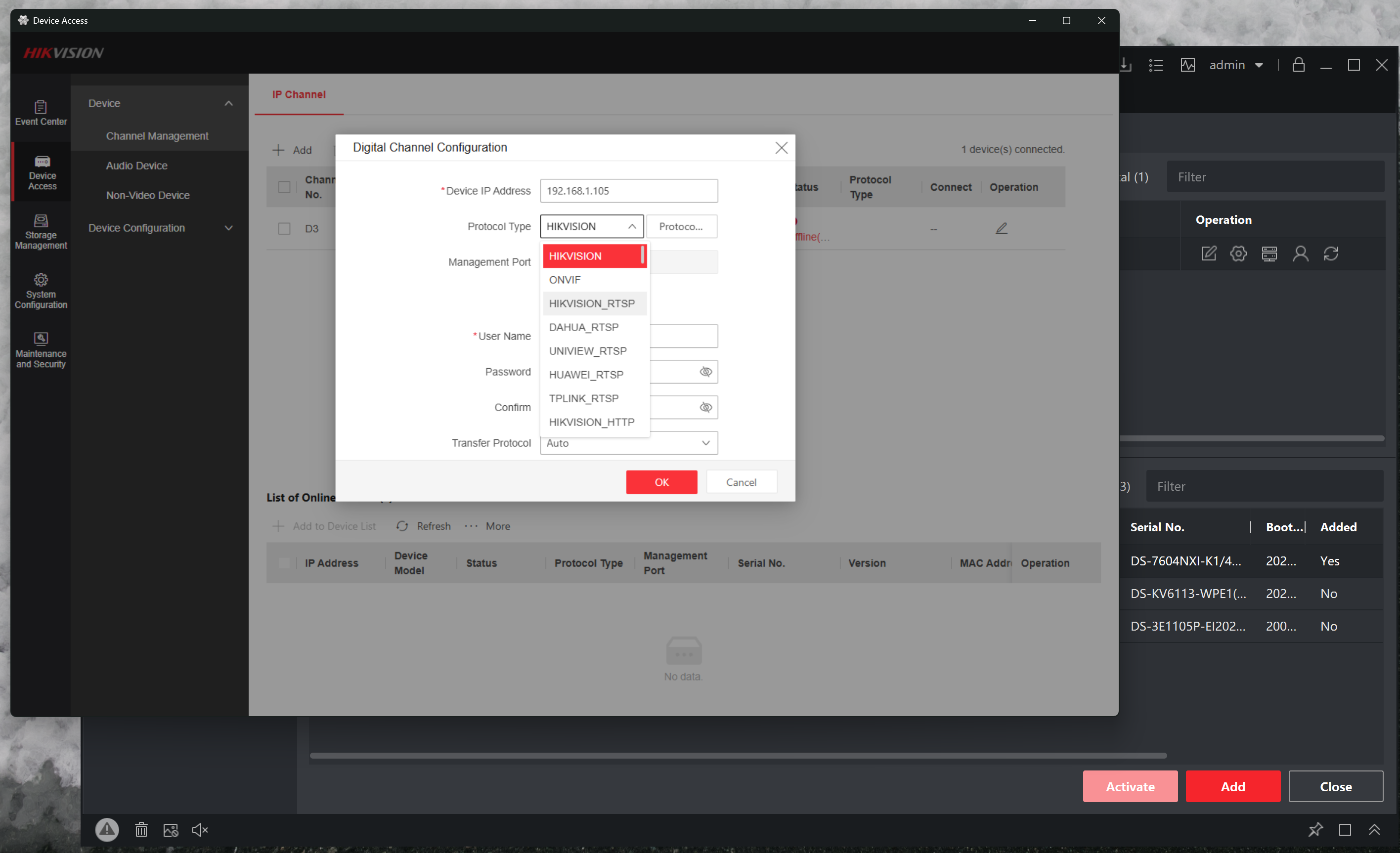Open Storage Management section
The image size is (1400, 853).
(x=41, y=232)
